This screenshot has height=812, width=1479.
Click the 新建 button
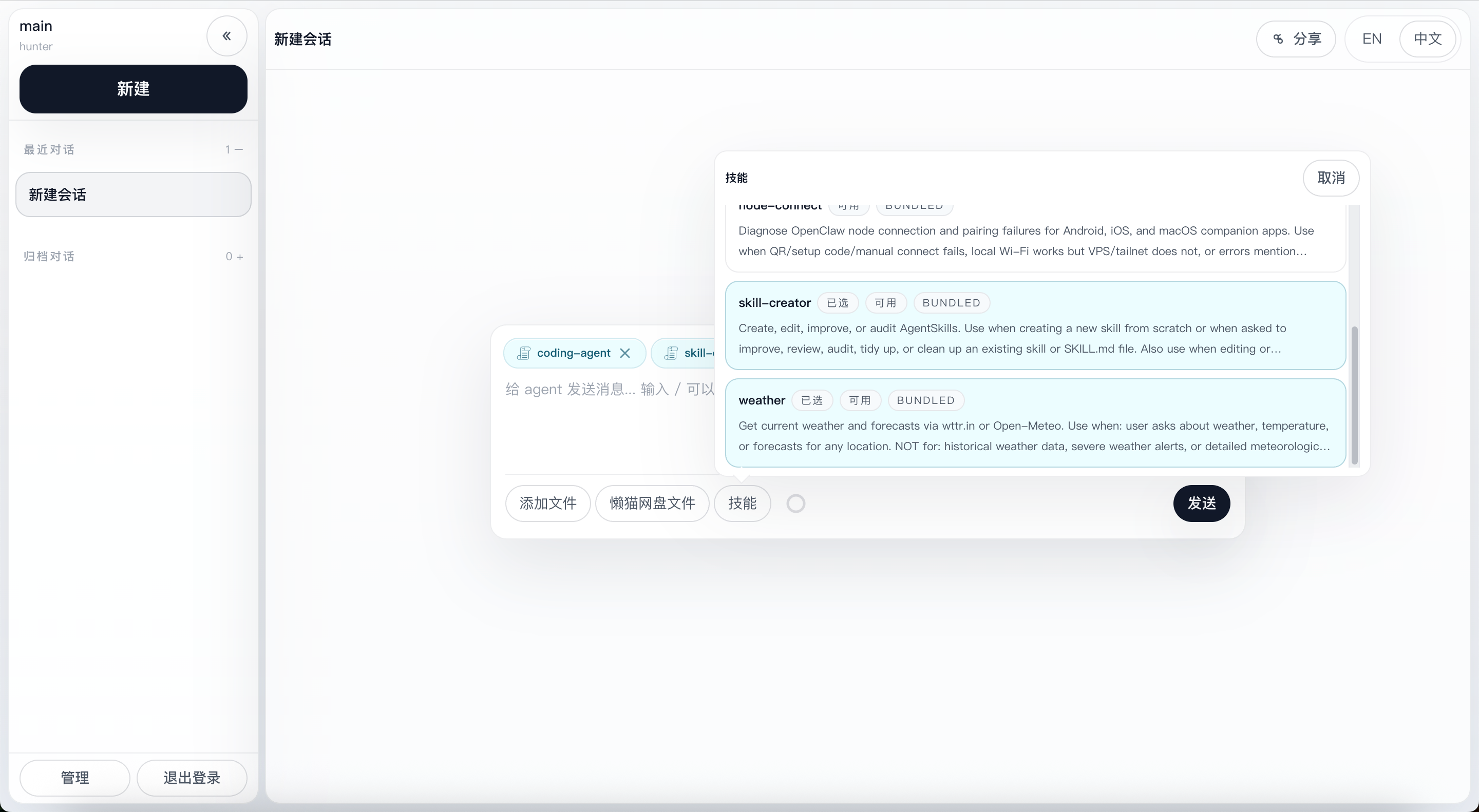(133, 89)
